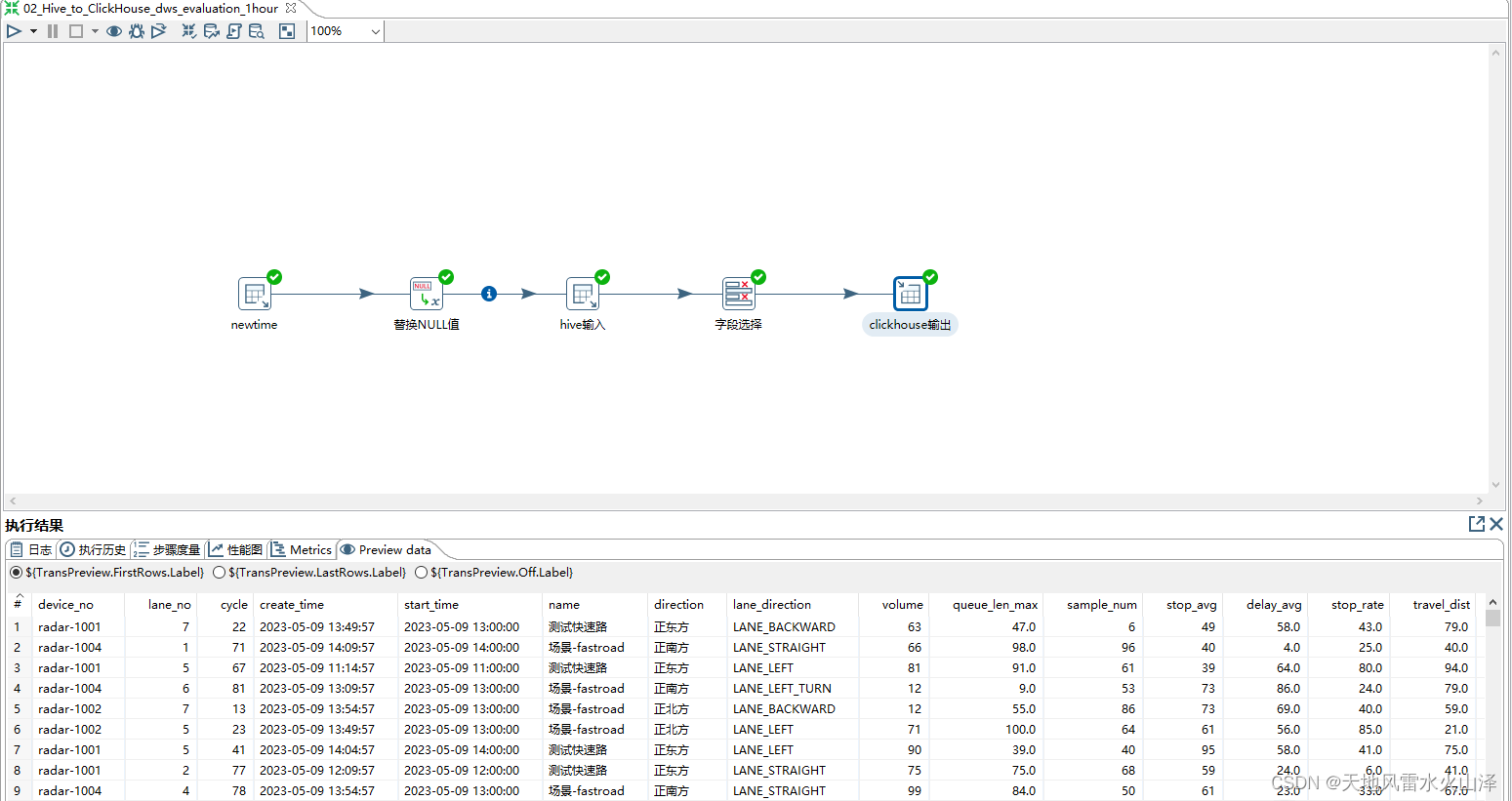Run the transformation
Image resolution: width=1512 pixels, height=801 pixels.
pyautogui.click(x=13, y=30)
